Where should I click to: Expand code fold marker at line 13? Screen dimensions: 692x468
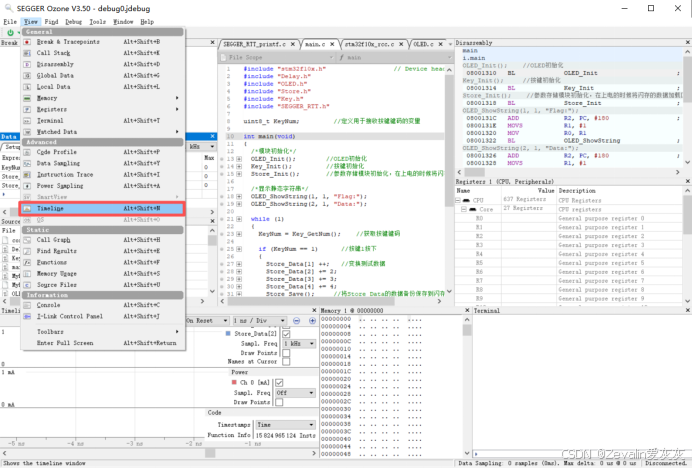pyautogui.click(x=239, y=159)
